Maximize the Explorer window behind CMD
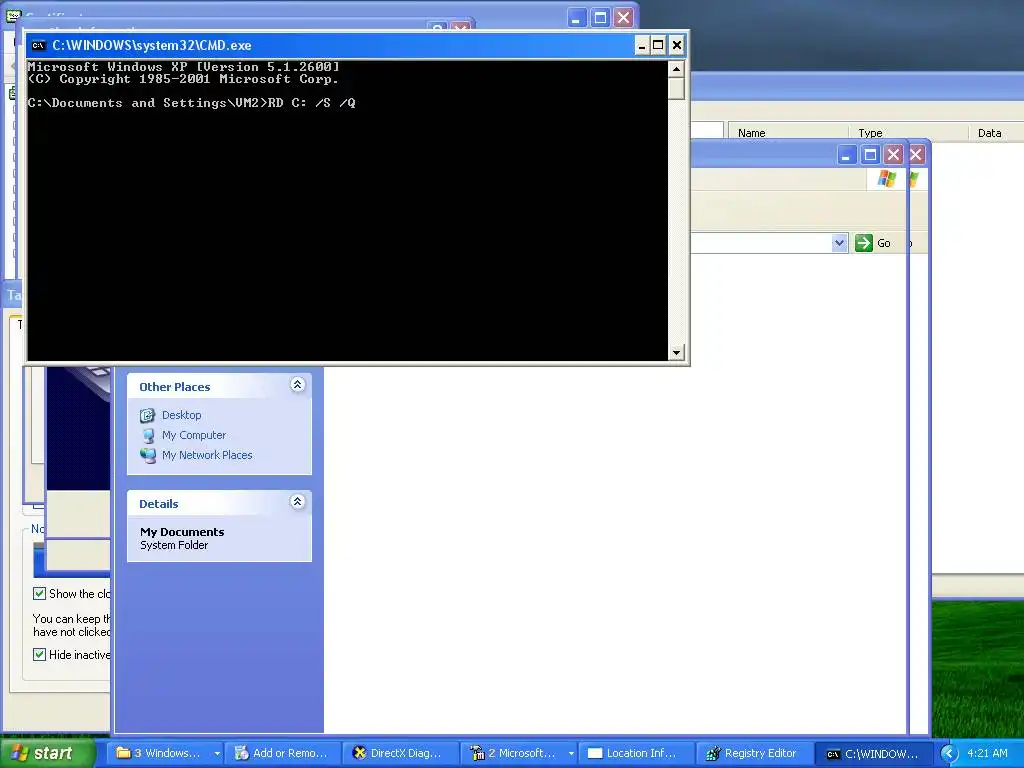The height and width of the screenshot is (768, 1024). coord(870,155)
